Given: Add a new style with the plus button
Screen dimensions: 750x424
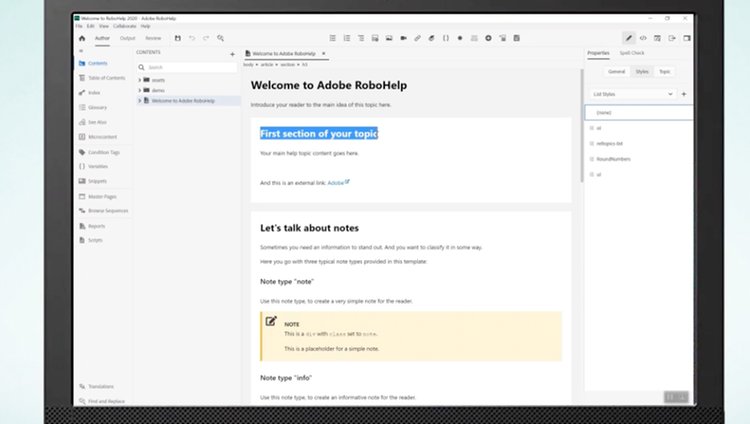Looking at the screenshot, I should (684, 94).
